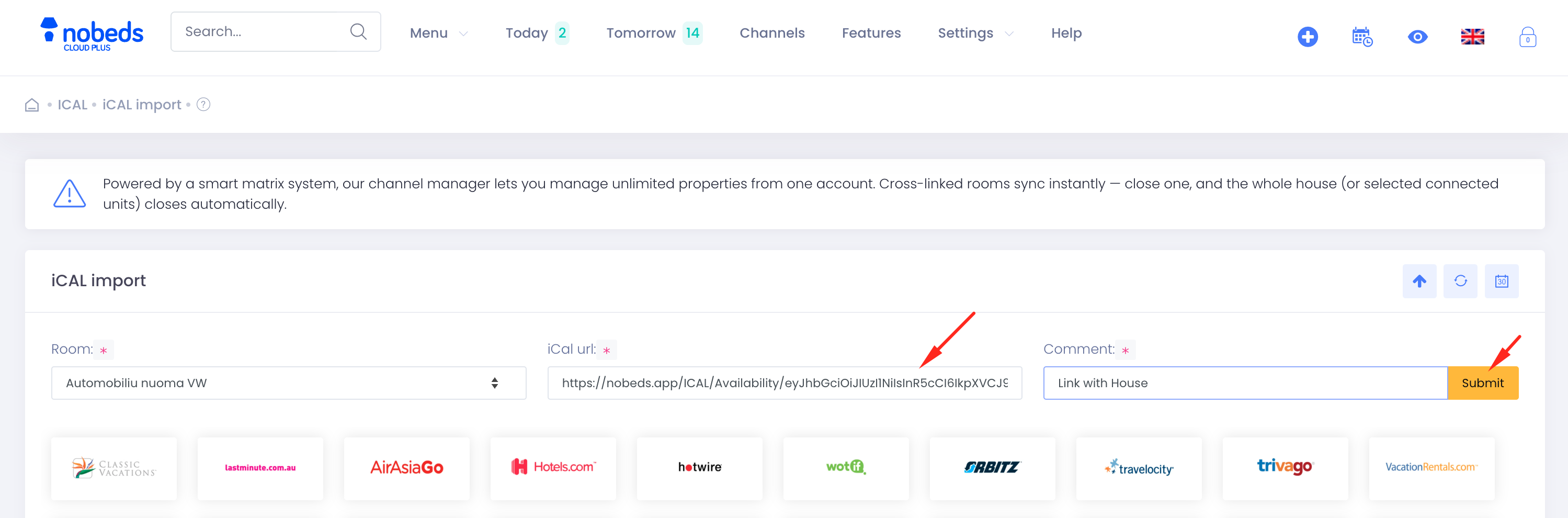
Task: Open the Room selection dropdown
Action: point(289,383)
